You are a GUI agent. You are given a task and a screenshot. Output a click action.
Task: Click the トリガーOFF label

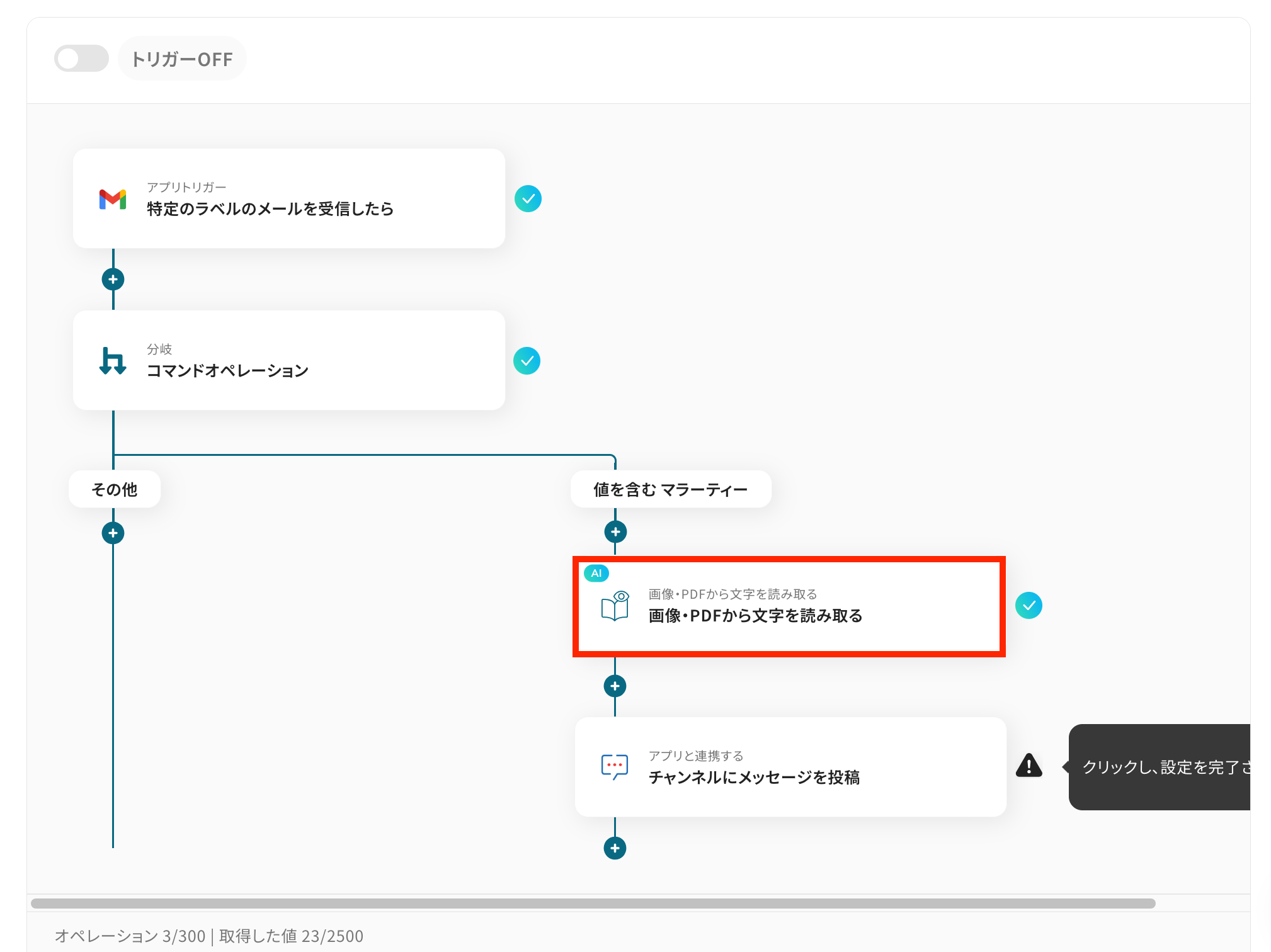coord(182,59)
